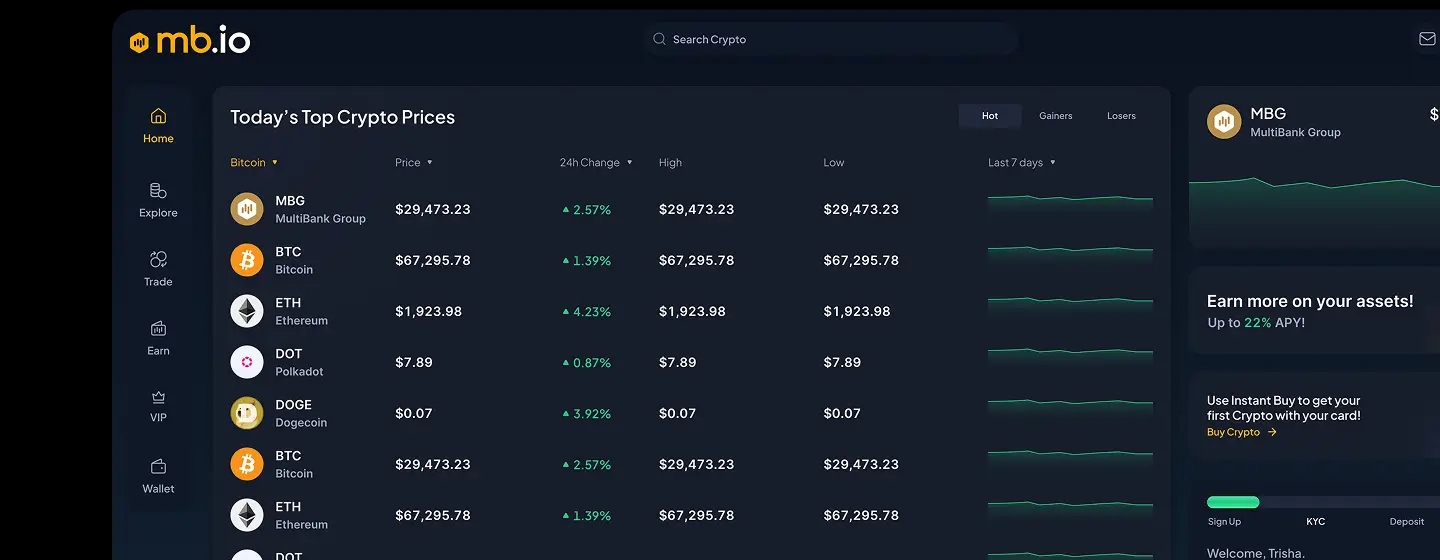Go to the Trade section icon
This screenshot has width=1440, height=560.
click(x=158, y=260)
